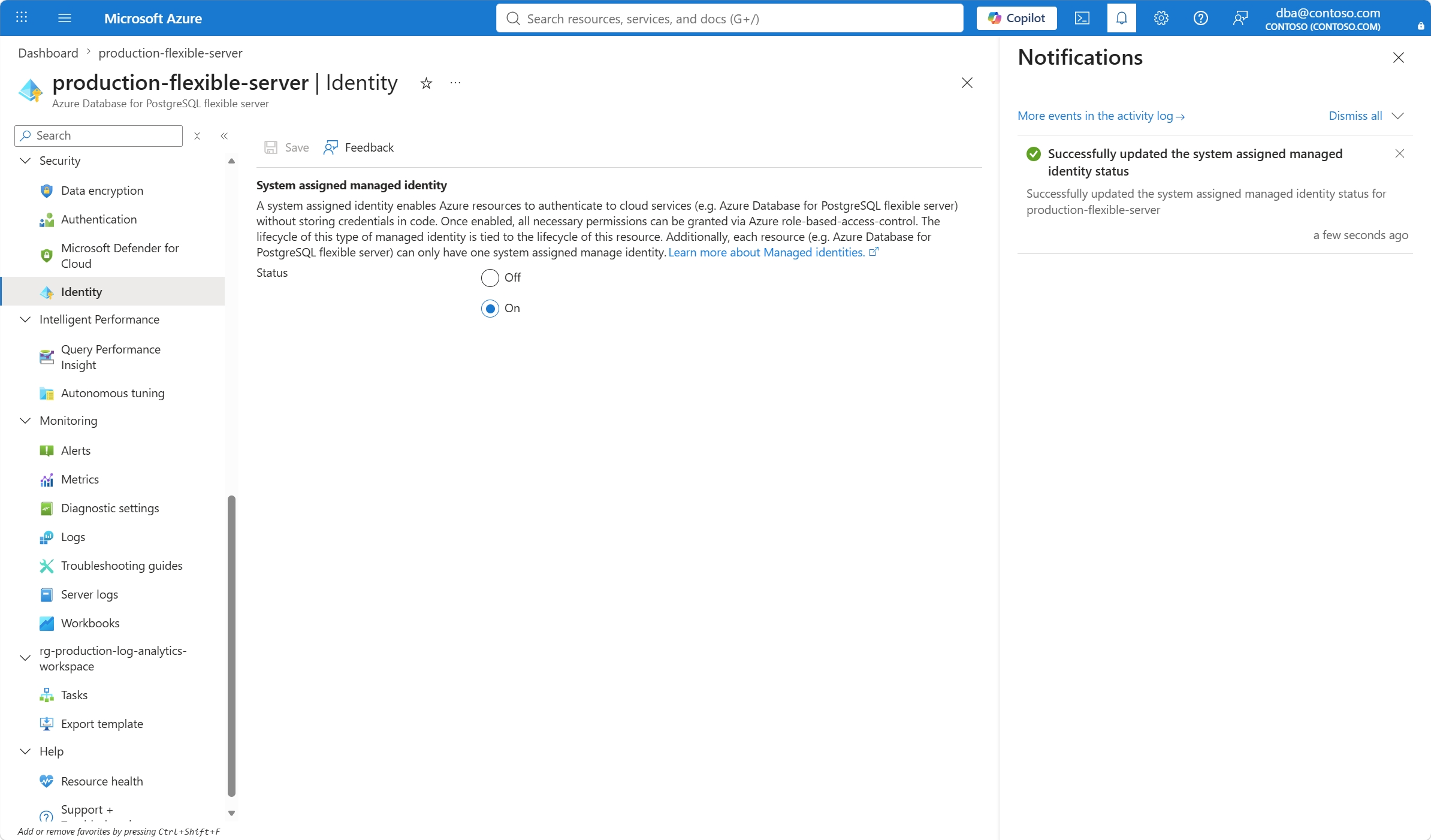The width and height of the screenshot is (1431, 840).
Task: Open the Azure portal app launcher grid
Action: tap(22, 17)
